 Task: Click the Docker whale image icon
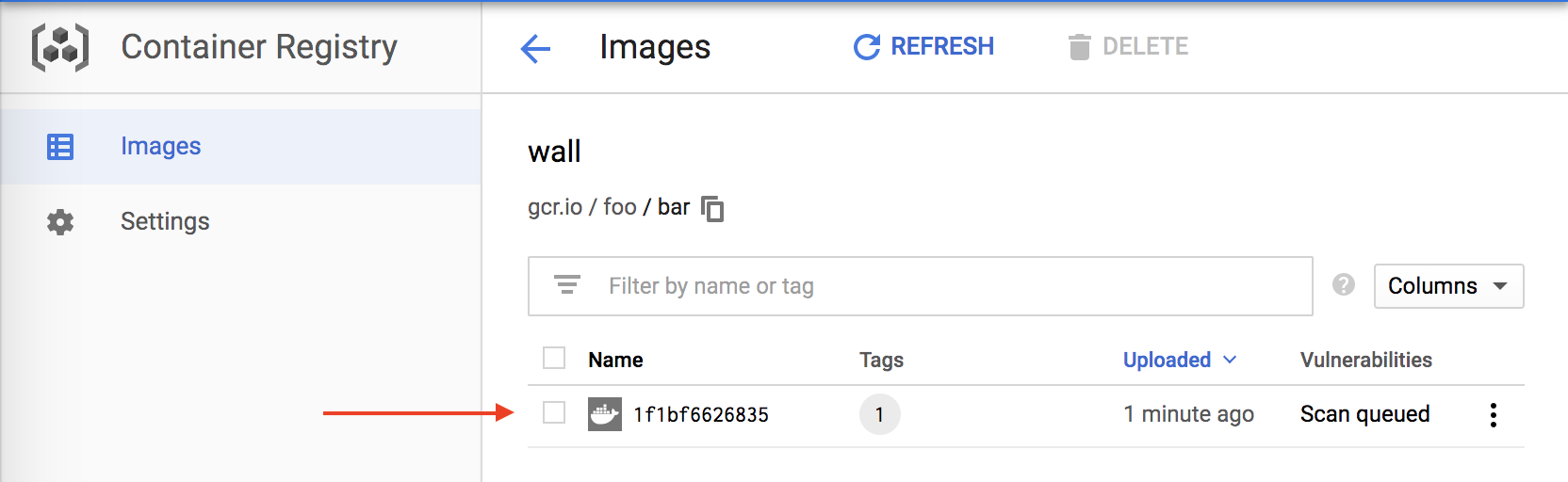coord(604,414)
